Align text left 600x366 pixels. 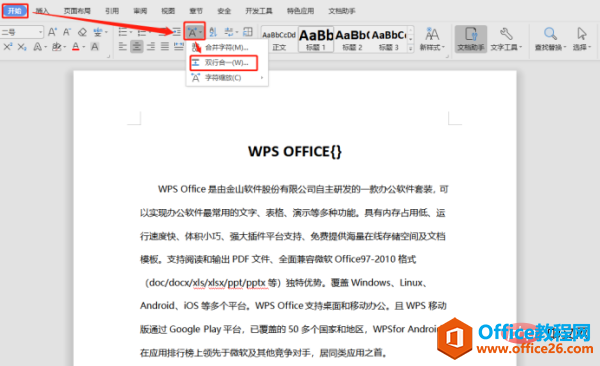122,47
